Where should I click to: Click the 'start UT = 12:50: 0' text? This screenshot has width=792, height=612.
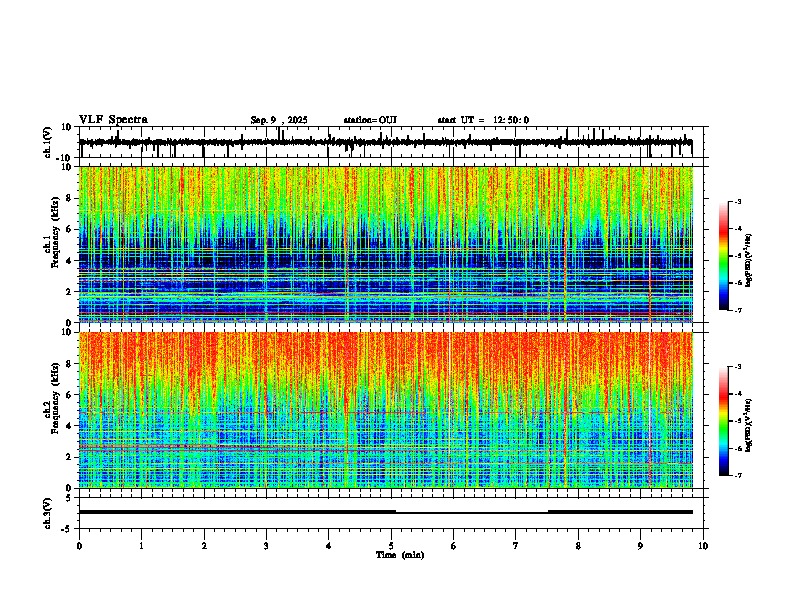(x=483, y=120)
